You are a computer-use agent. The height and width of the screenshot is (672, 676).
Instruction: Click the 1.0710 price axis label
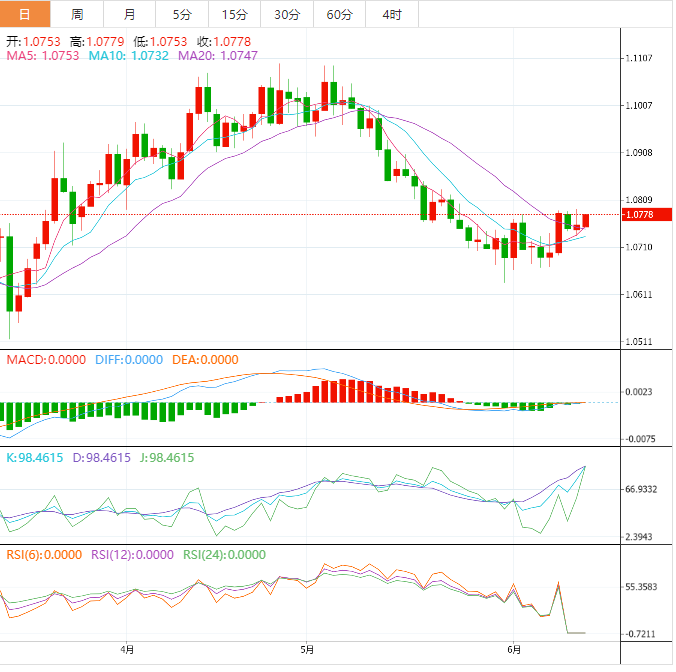pyautogui.click(x=639, y=247)
